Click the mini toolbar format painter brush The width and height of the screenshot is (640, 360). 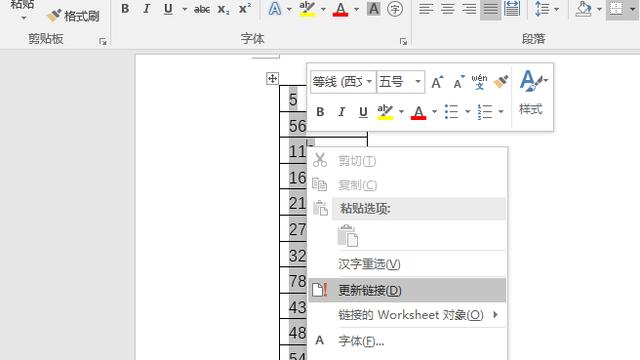[501, 82]
